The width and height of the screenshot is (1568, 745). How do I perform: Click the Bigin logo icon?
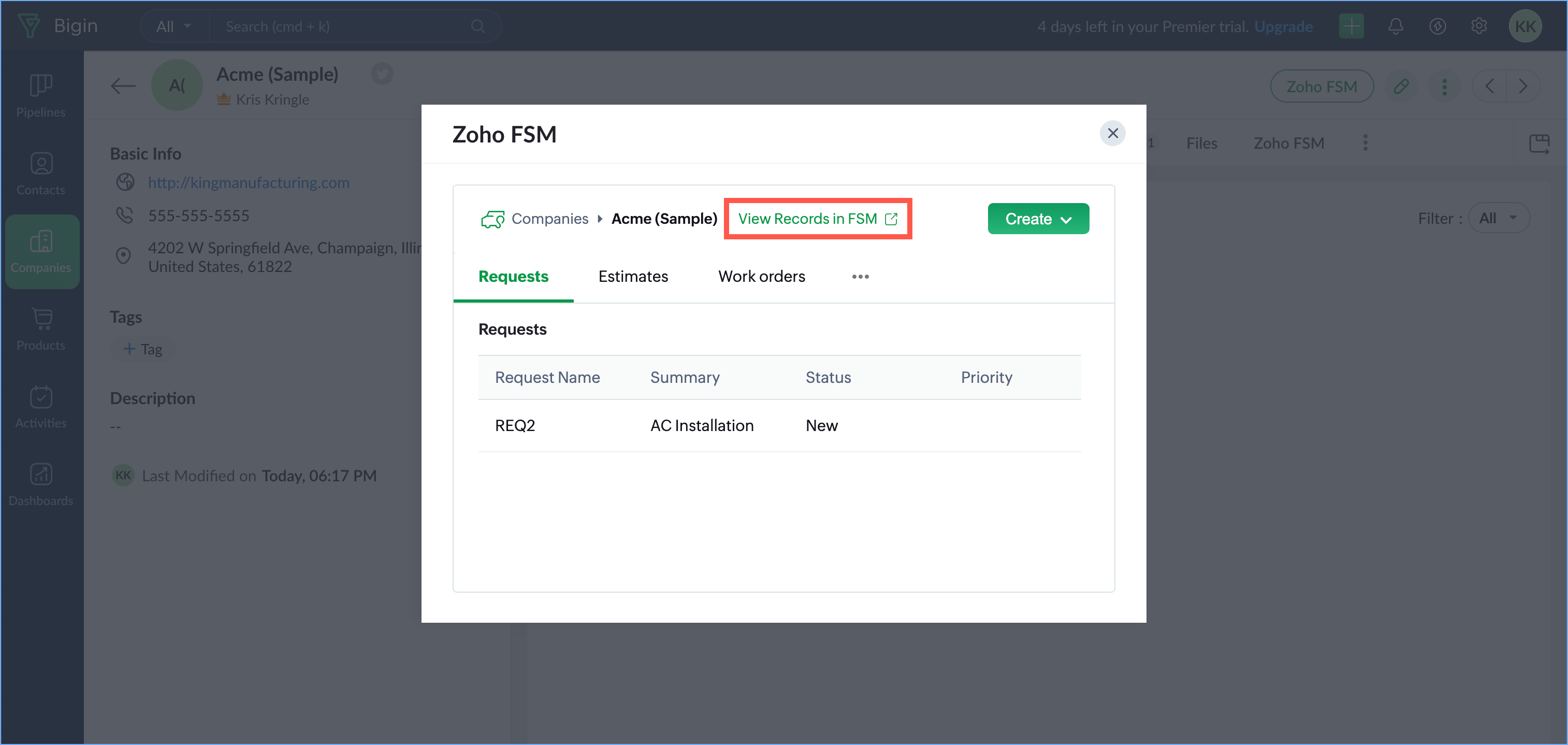[x=29, y=25]
